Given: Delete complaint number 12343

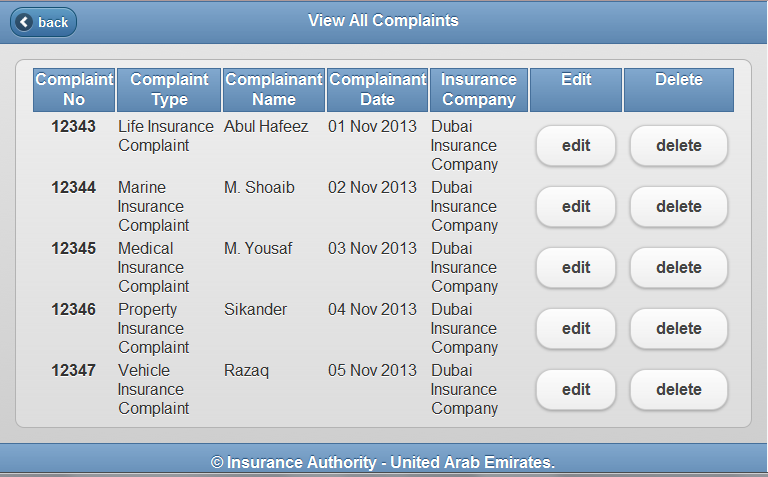Looking at the screenshot, I should [x=679, y=146].
